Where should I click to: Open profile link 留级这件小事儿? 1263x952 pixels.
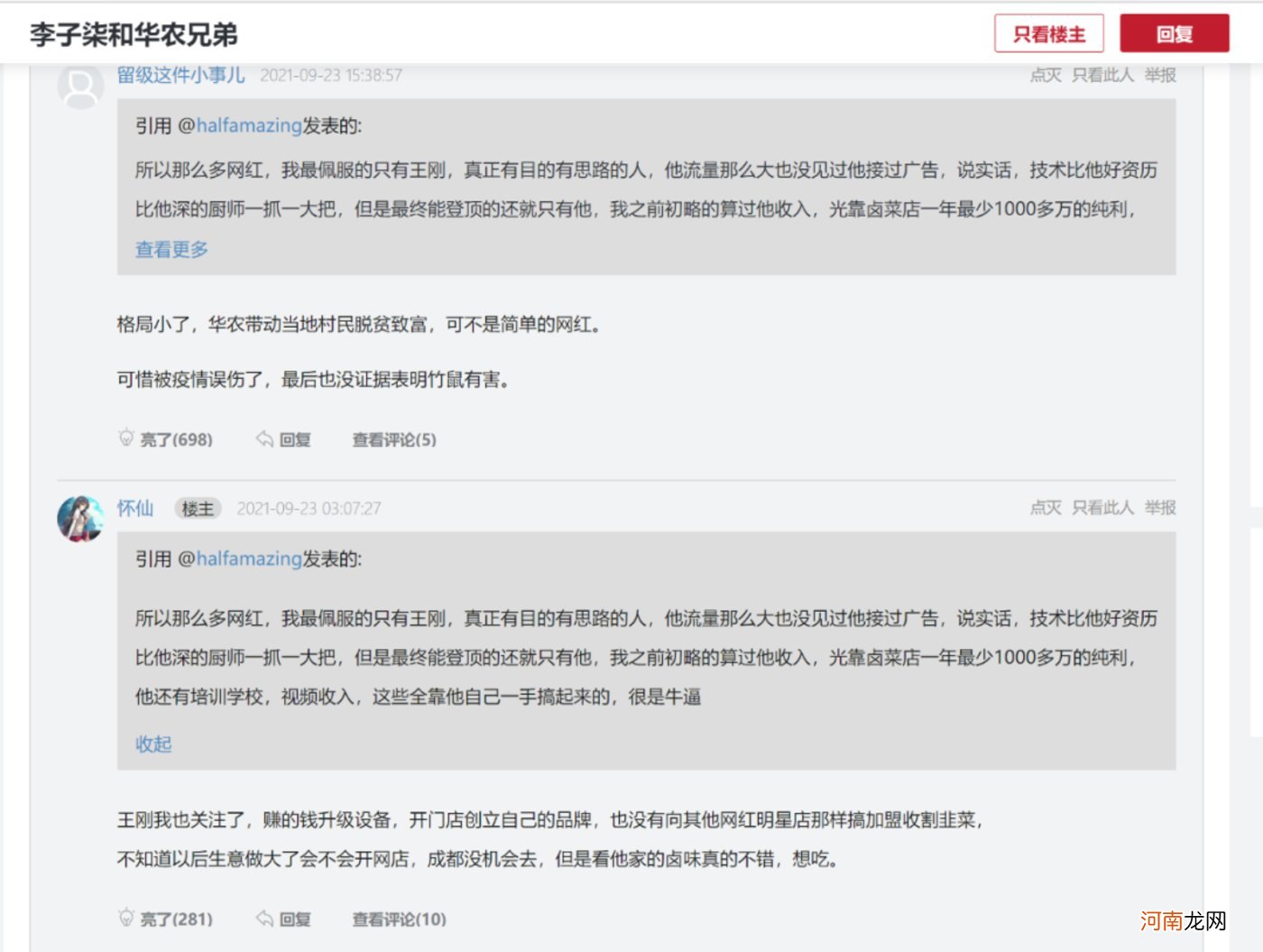click(180, 75)
